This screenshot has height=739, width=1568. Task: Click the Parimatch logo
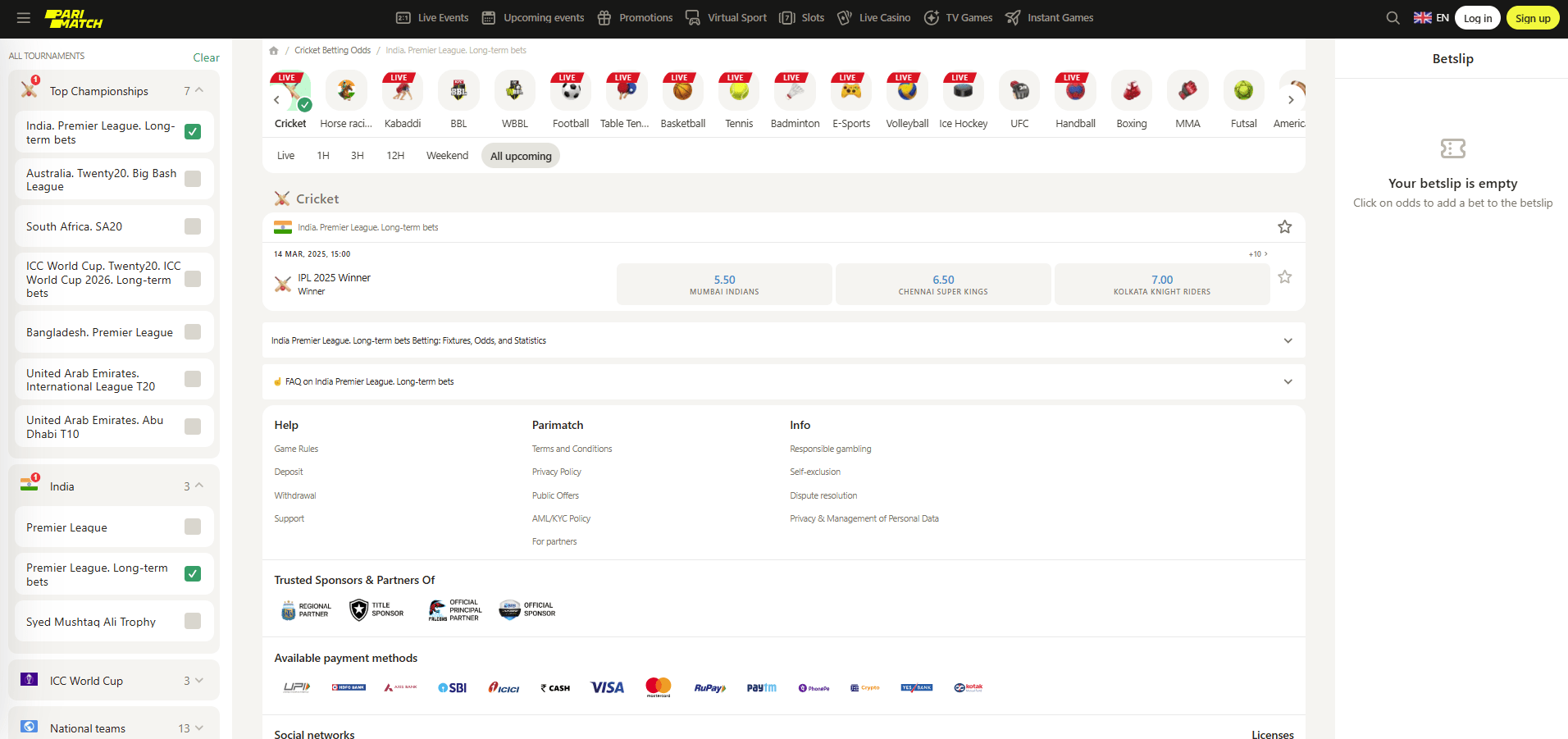click(x=74, y=18)
